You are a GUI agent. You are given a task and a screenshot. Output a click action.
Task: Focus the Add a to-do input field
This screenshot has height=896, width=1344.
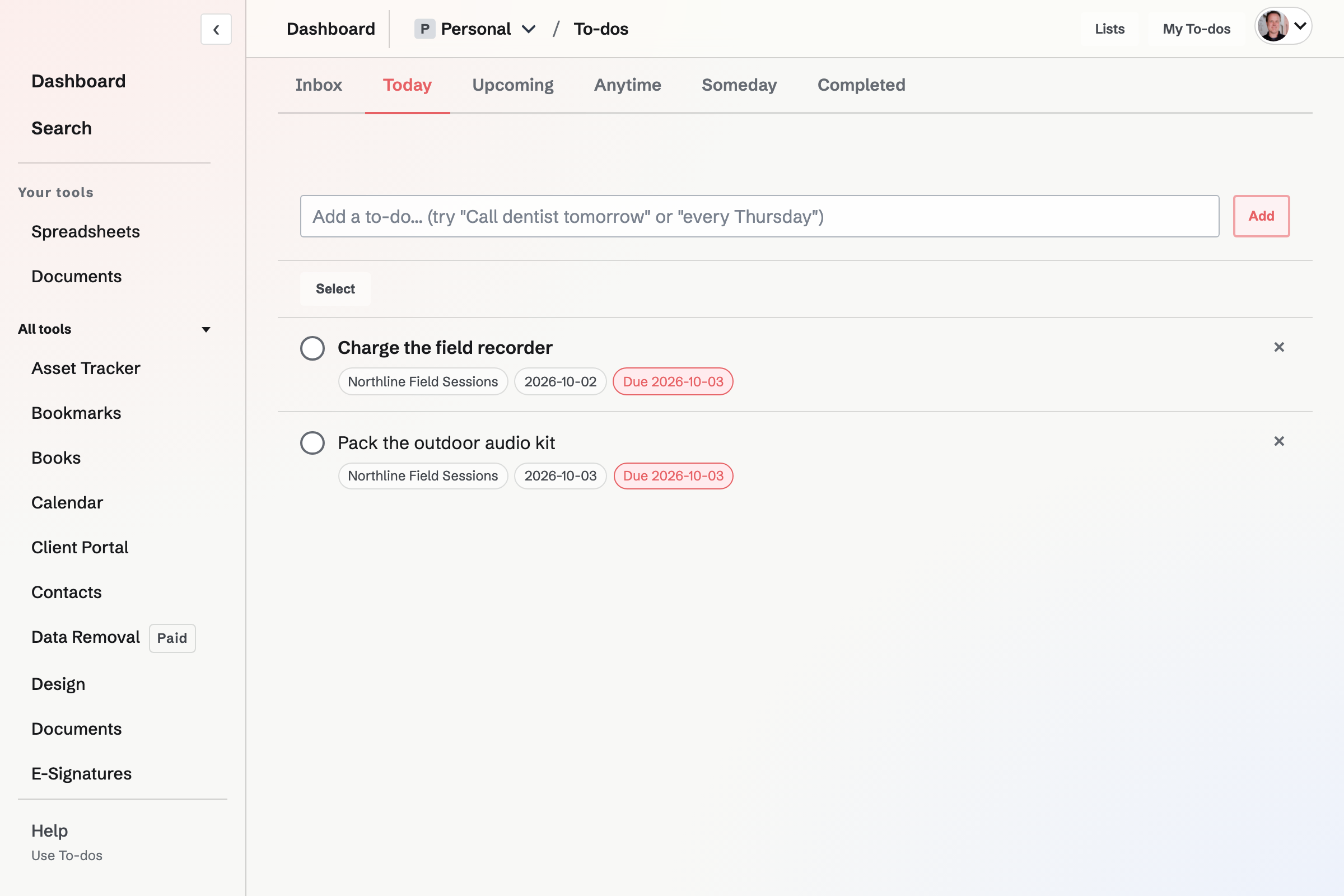coord(759,216)
